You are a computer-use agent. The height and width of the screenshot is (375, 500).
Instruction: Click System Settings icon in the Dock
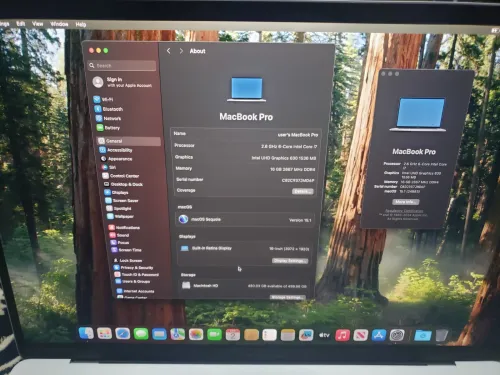(x=397, y=335)
